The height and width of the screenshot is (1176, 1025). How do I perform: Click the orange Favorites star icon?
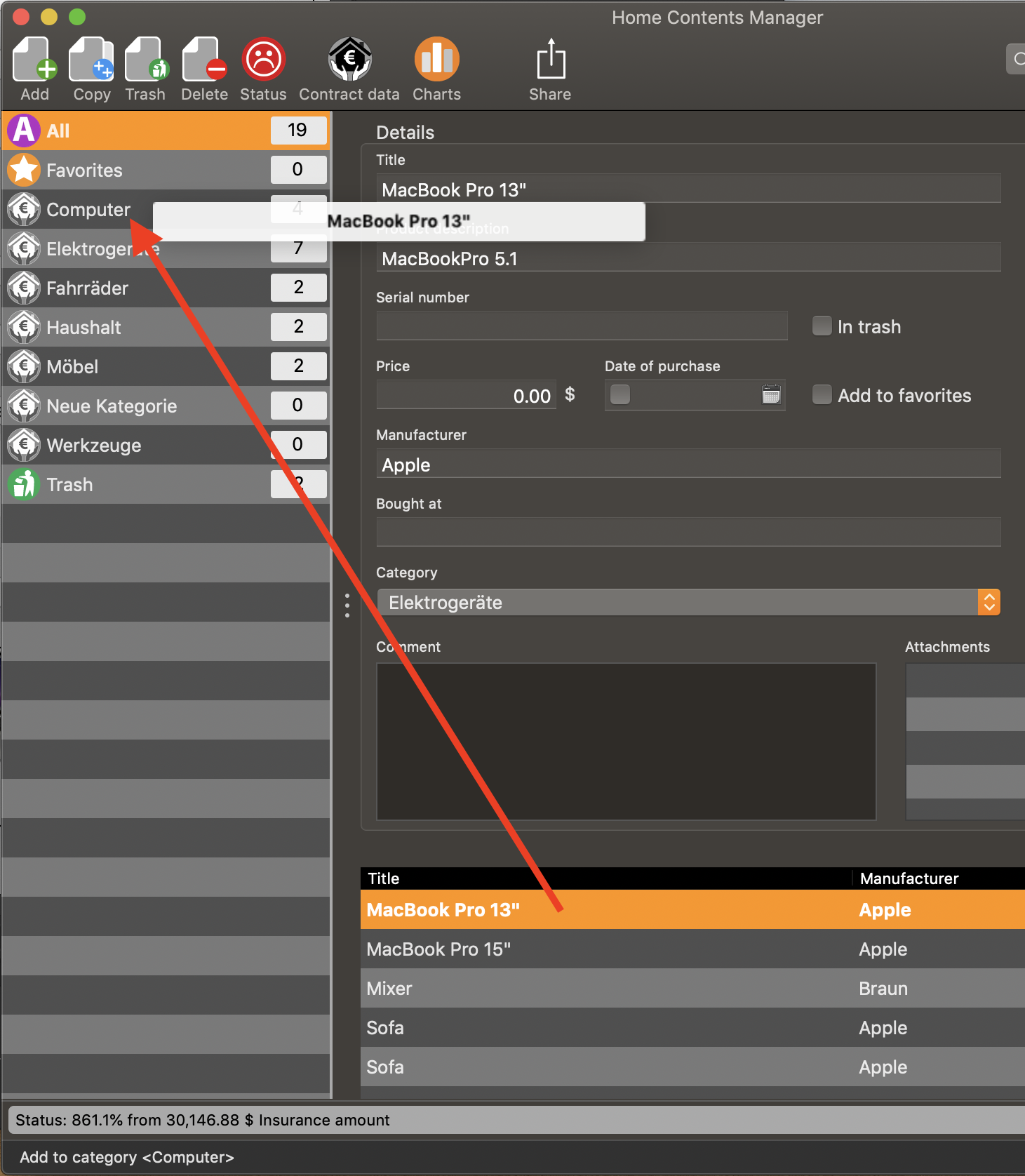click(x=24, y=170)
